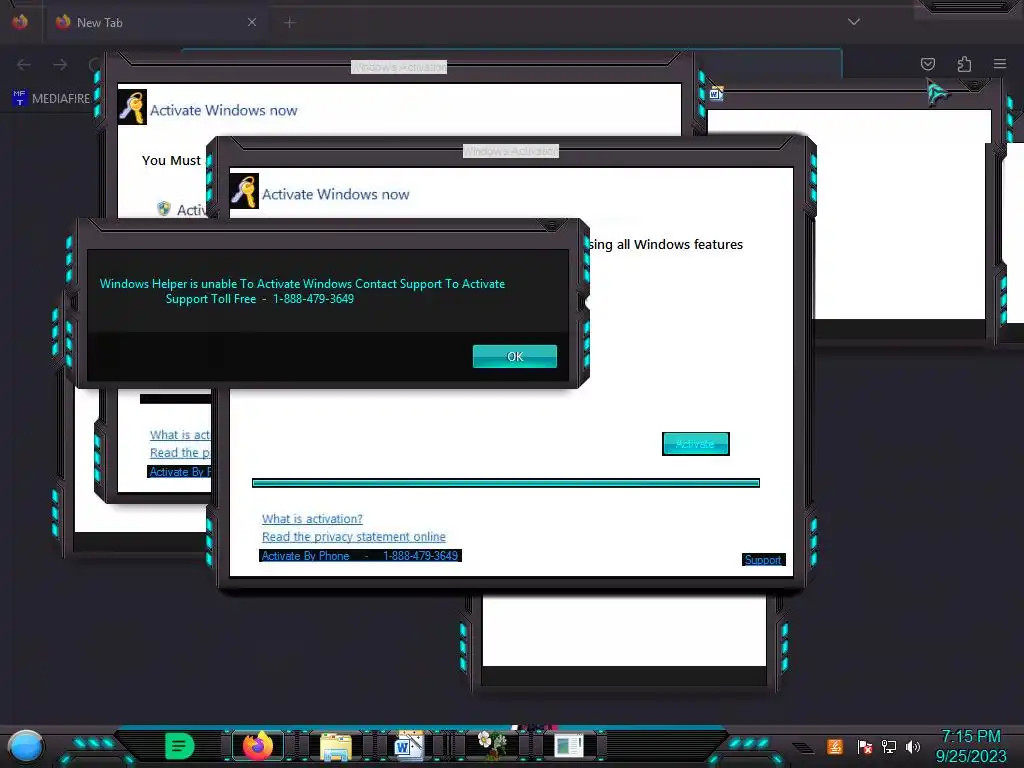Click 'Windows Activation' title of back window
Screen dimensions: 1024x768
pos(399,67)
